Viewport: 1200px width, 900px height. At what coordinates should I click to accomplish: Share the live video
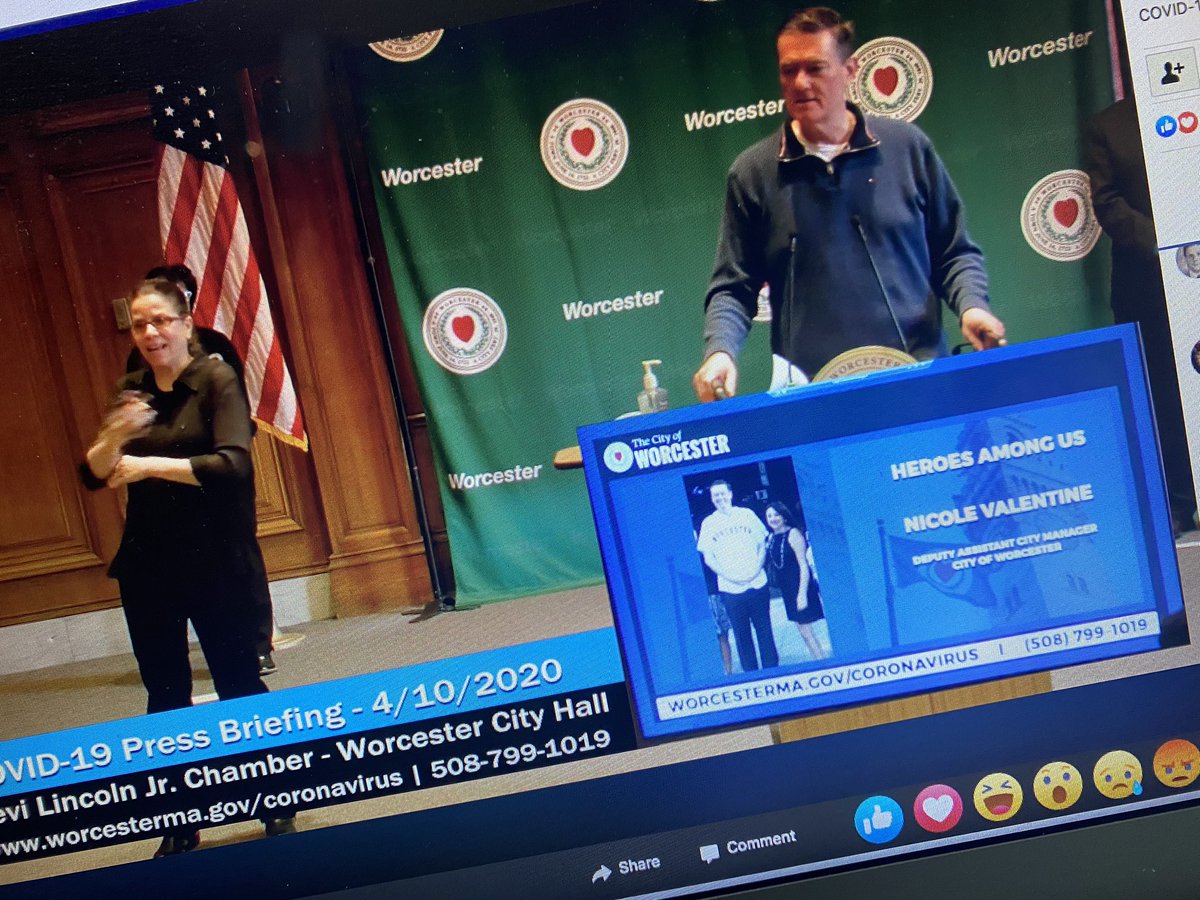coord(626,868)
